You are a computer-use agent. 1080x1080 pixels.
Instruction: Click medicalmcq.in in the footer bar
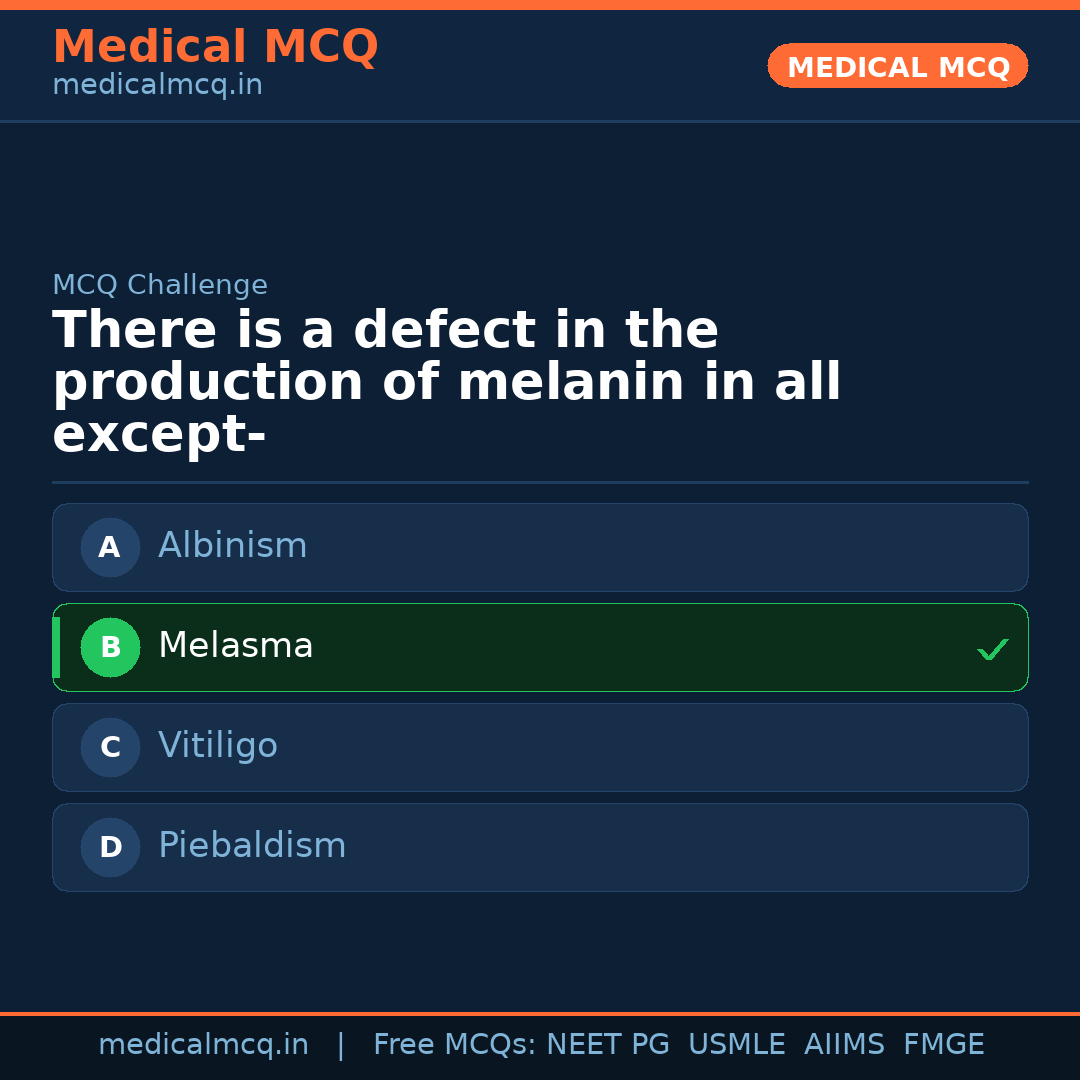(204, 1044)
